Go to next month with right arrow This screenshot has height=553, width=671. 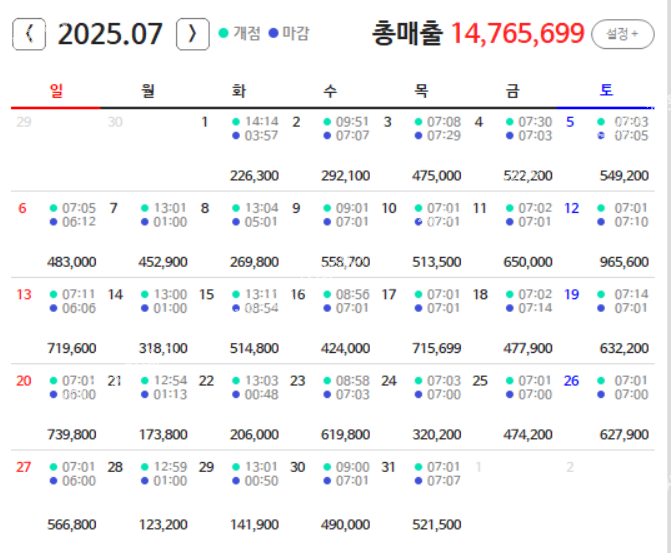pos(192,34)
